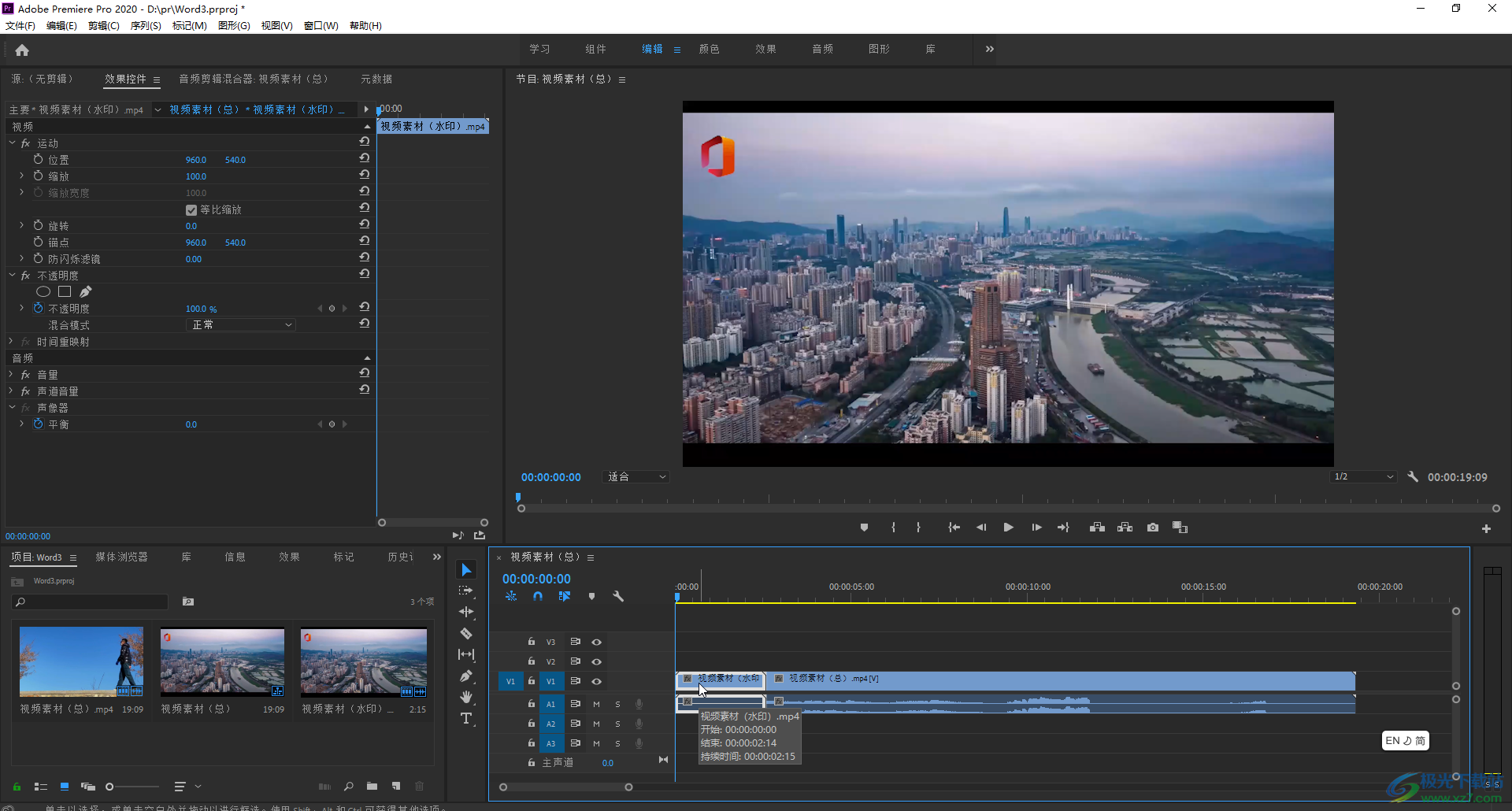Select the watermark clip thumbnail in project

[364, 661]
